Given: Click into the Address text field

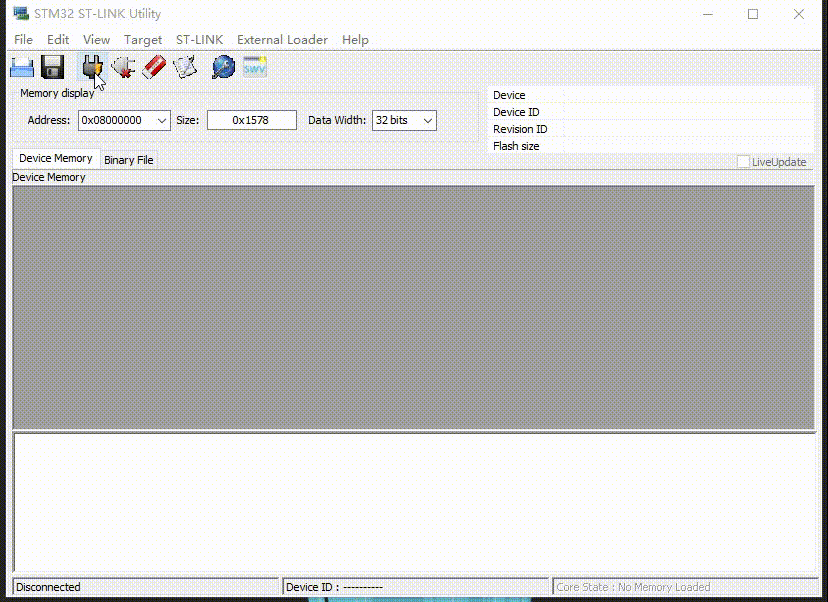Looking at the screenshot, I should point(116,120).
